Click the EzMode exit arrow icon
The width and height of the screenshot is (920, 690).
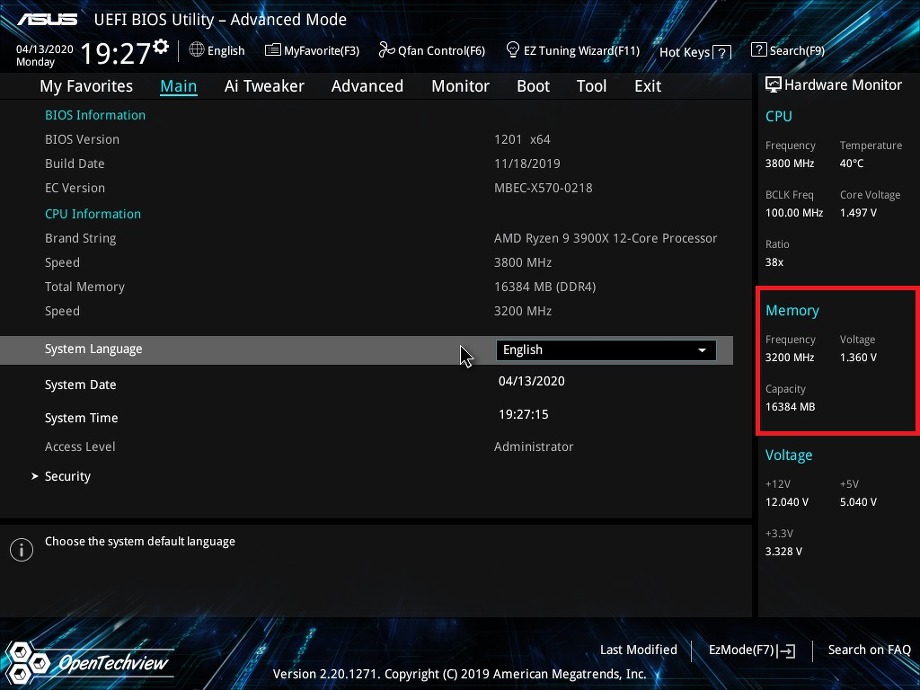click(x=787, y=650)
